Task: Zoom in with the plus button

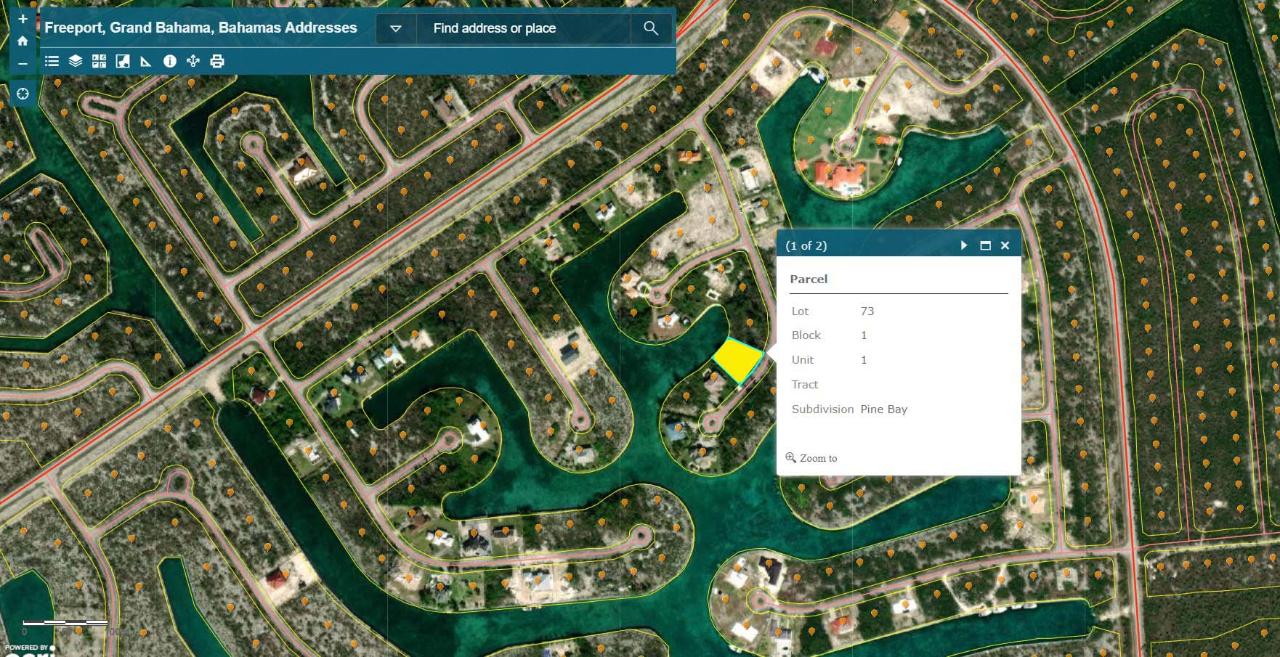Action: click(x=23, y=19)
